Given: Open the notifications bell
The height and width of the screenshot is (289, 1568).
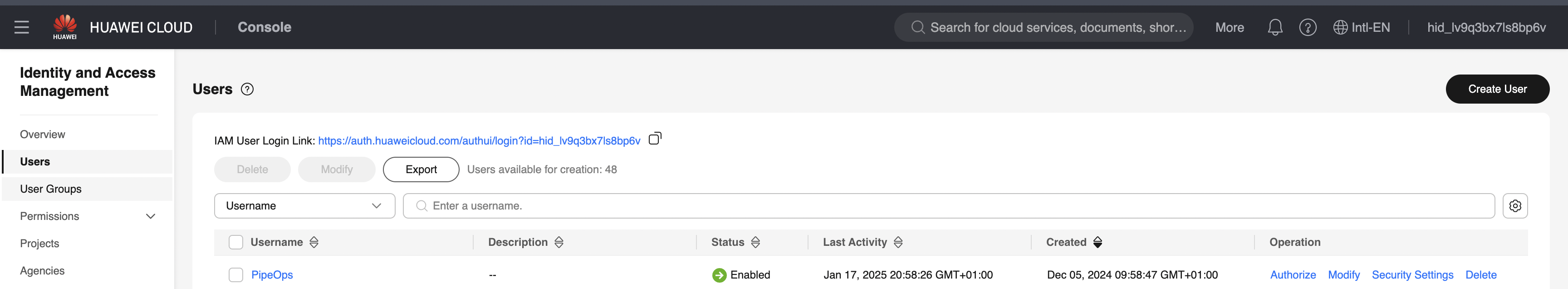Looking at the screenshot, I should (1274, 27).
